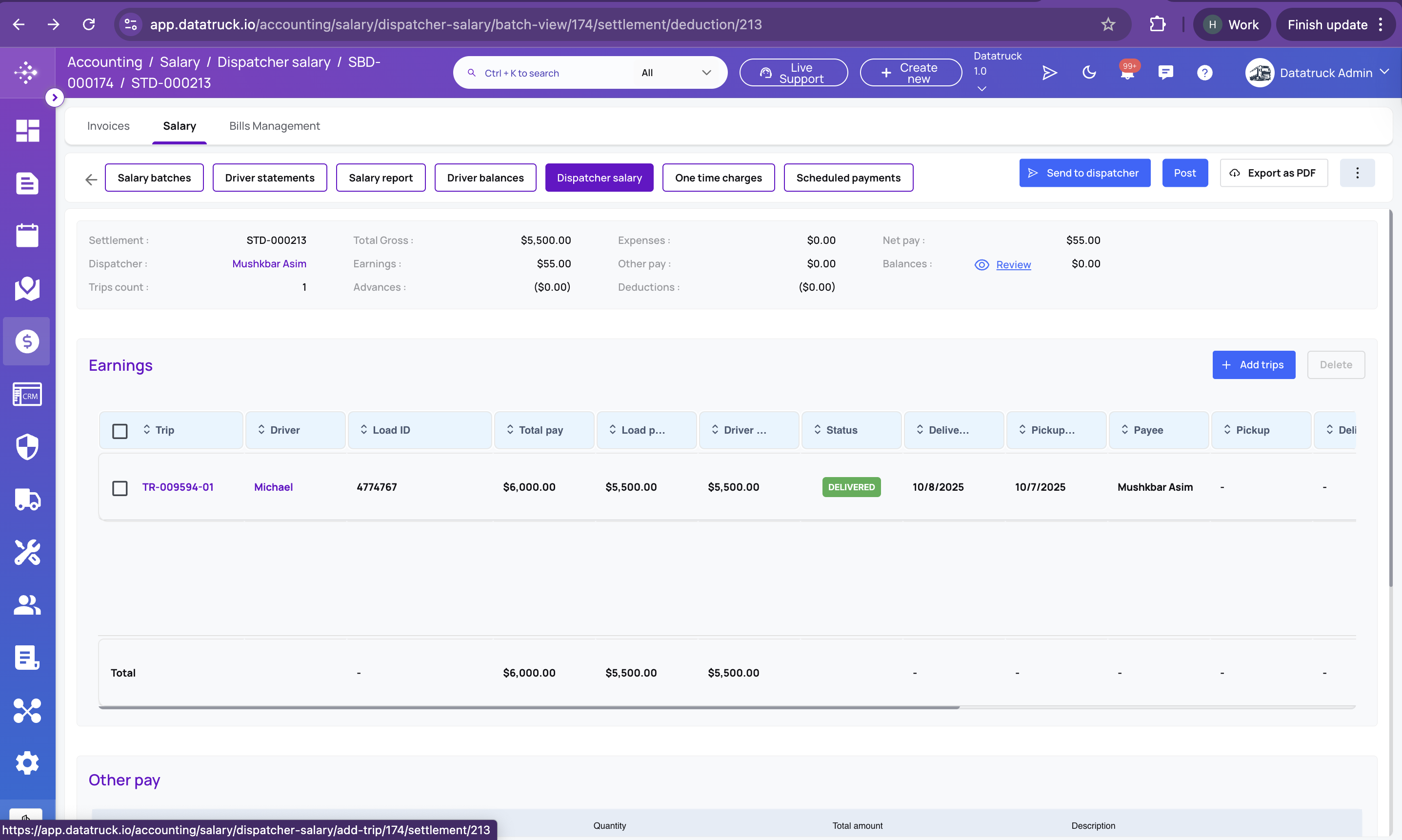Screen dimensions: 1402x840
Task: Open the truck fleet sidebar icon
Action: coord(27,500)
